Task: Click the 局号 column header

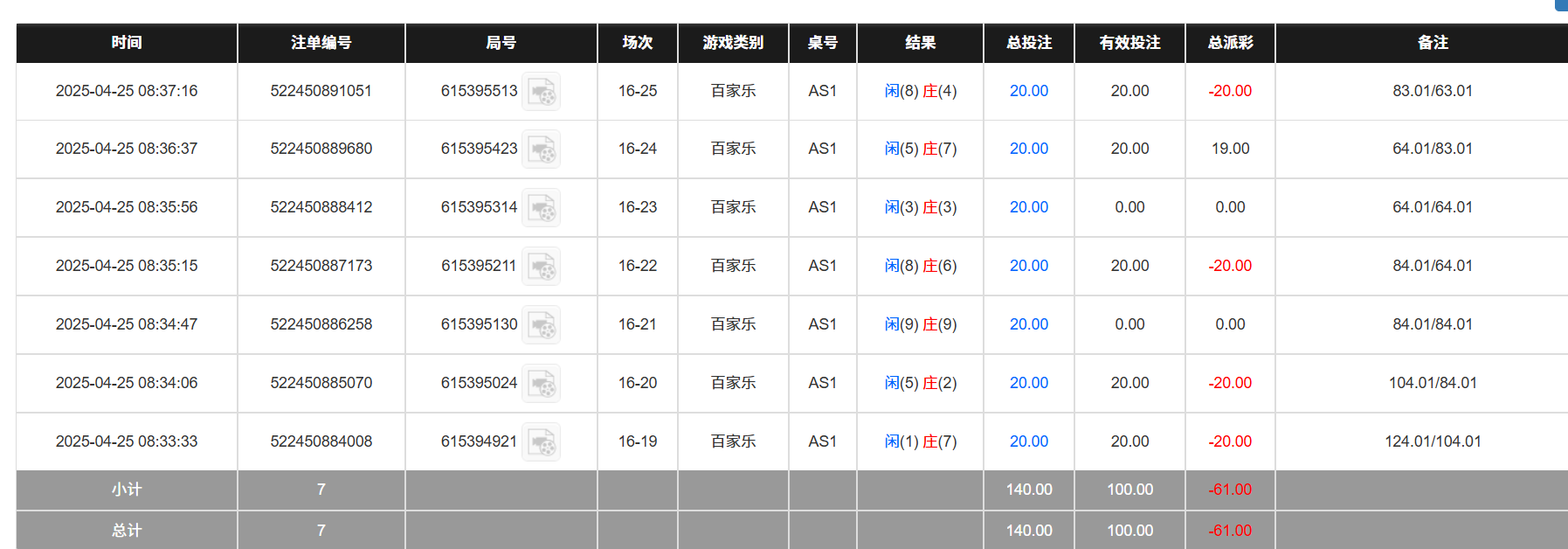Action: pos(500,42)
